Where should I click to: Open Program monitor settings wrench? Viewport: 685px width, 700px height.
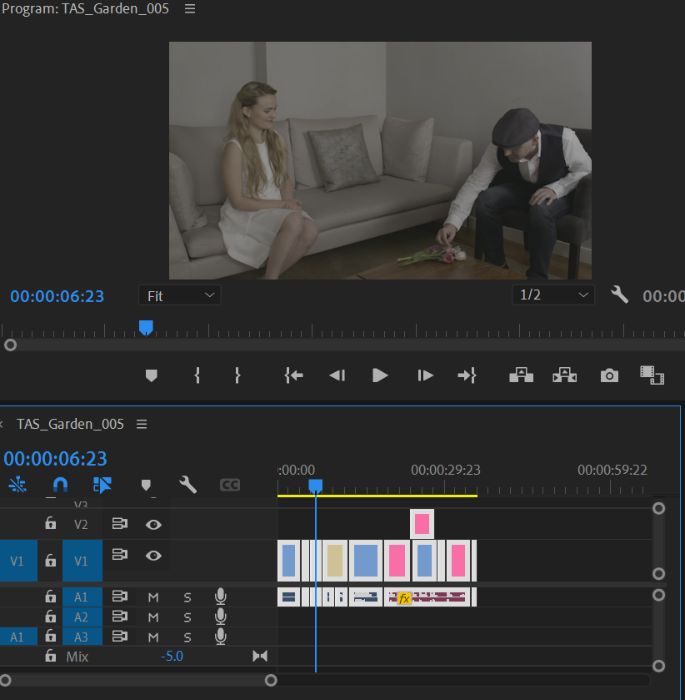coord(619,295)
